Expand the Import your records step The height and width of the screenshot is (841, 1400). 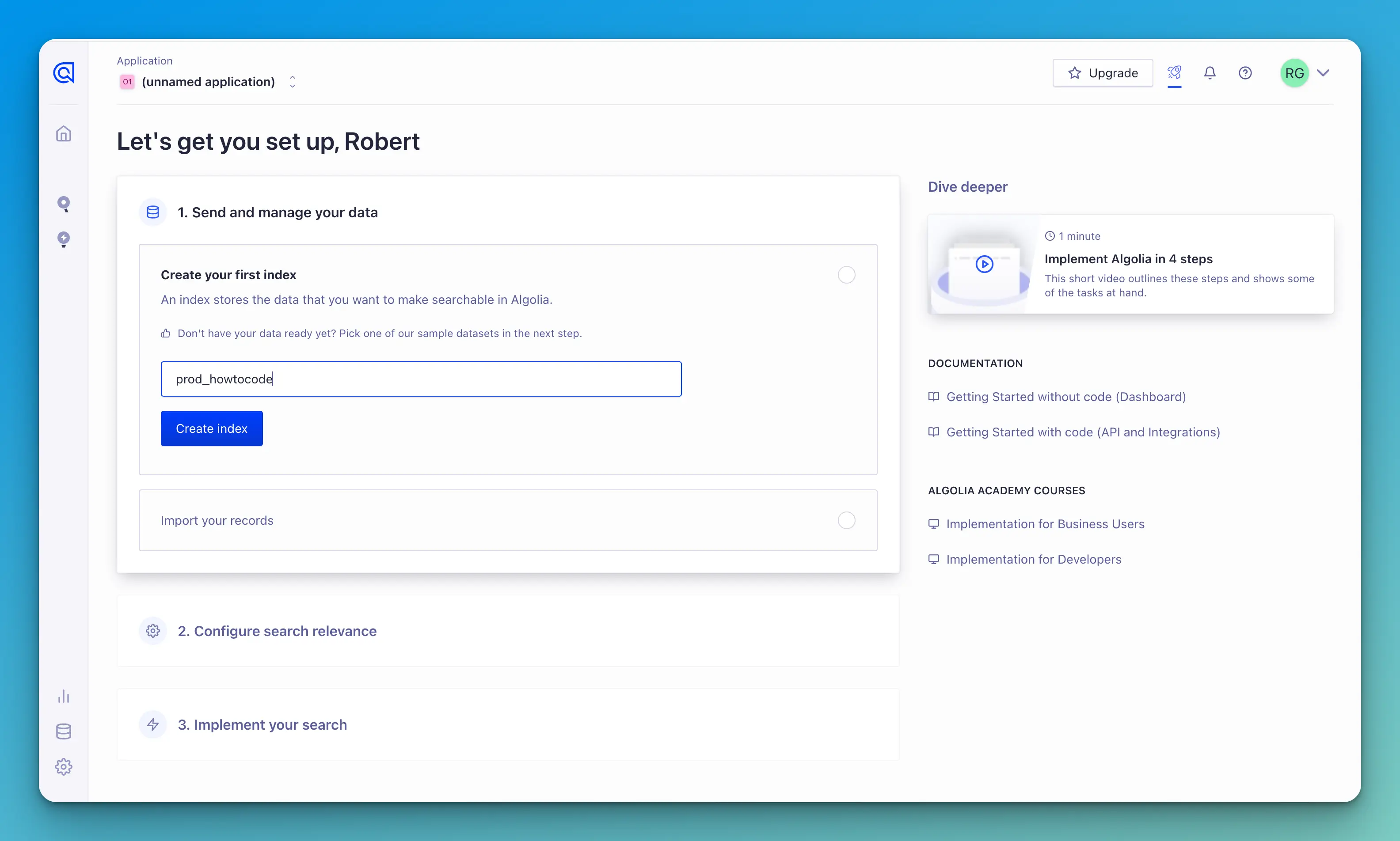(x=508, y=520)
